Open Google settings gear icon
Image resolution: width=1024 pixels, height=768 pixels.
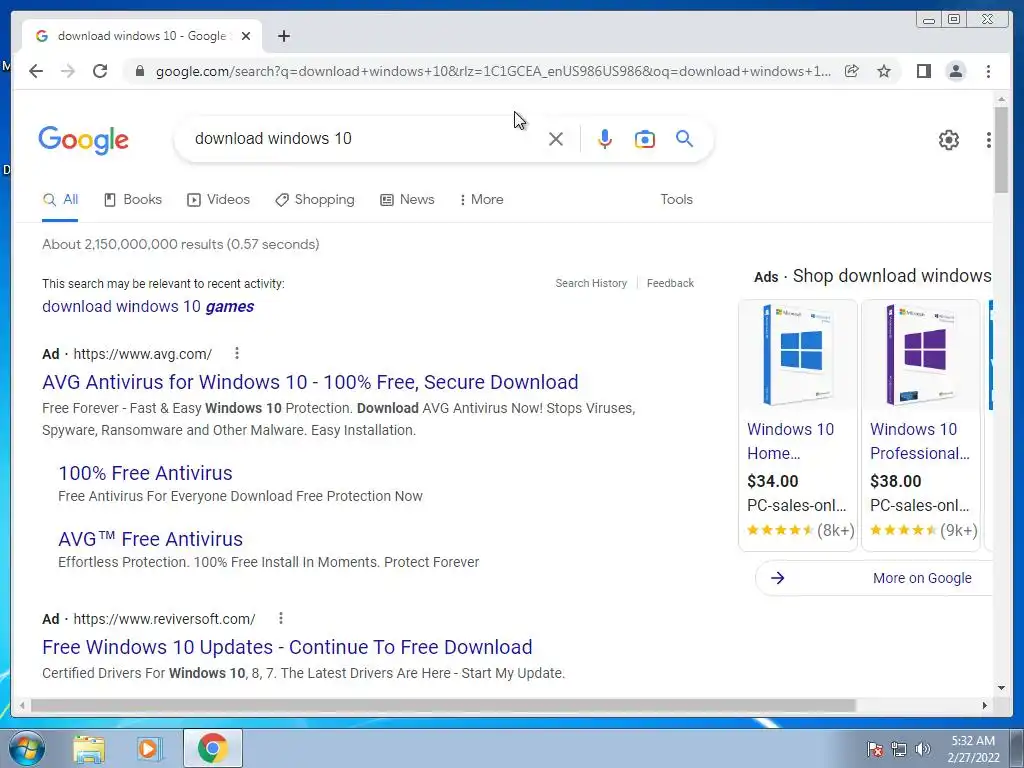pos(948,139)
